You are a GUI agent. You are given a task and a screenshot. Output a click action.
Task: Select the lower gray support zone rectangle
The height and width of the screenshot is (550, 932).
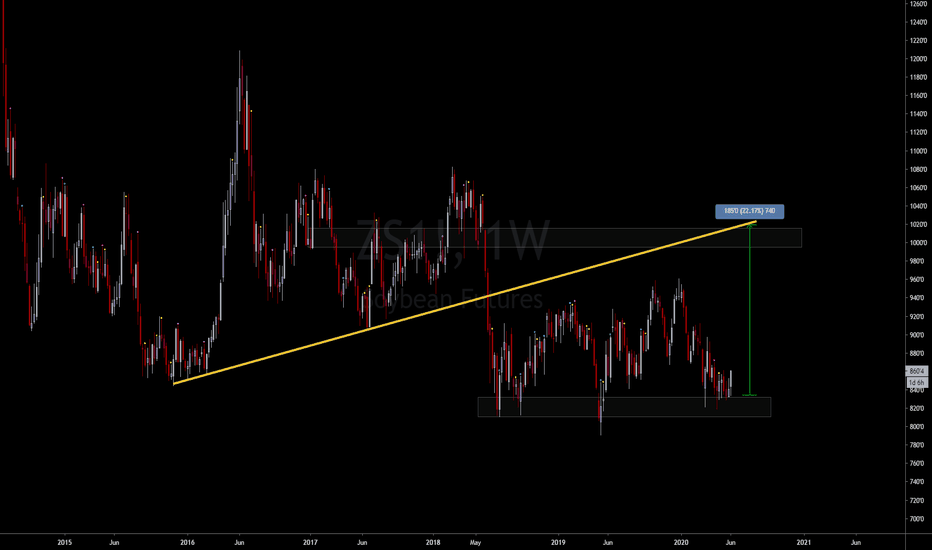pos(624,407)
